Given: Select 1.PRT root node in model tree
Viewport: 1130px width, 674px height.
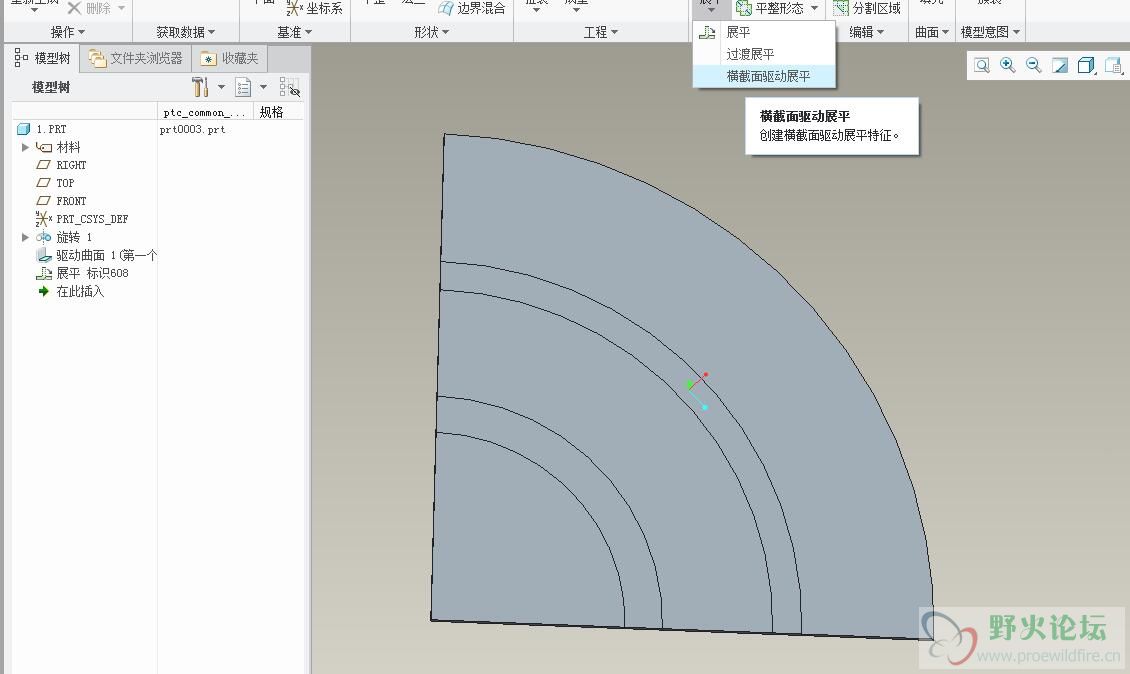Looking at the screenshot, I should [x=42, y=129].
